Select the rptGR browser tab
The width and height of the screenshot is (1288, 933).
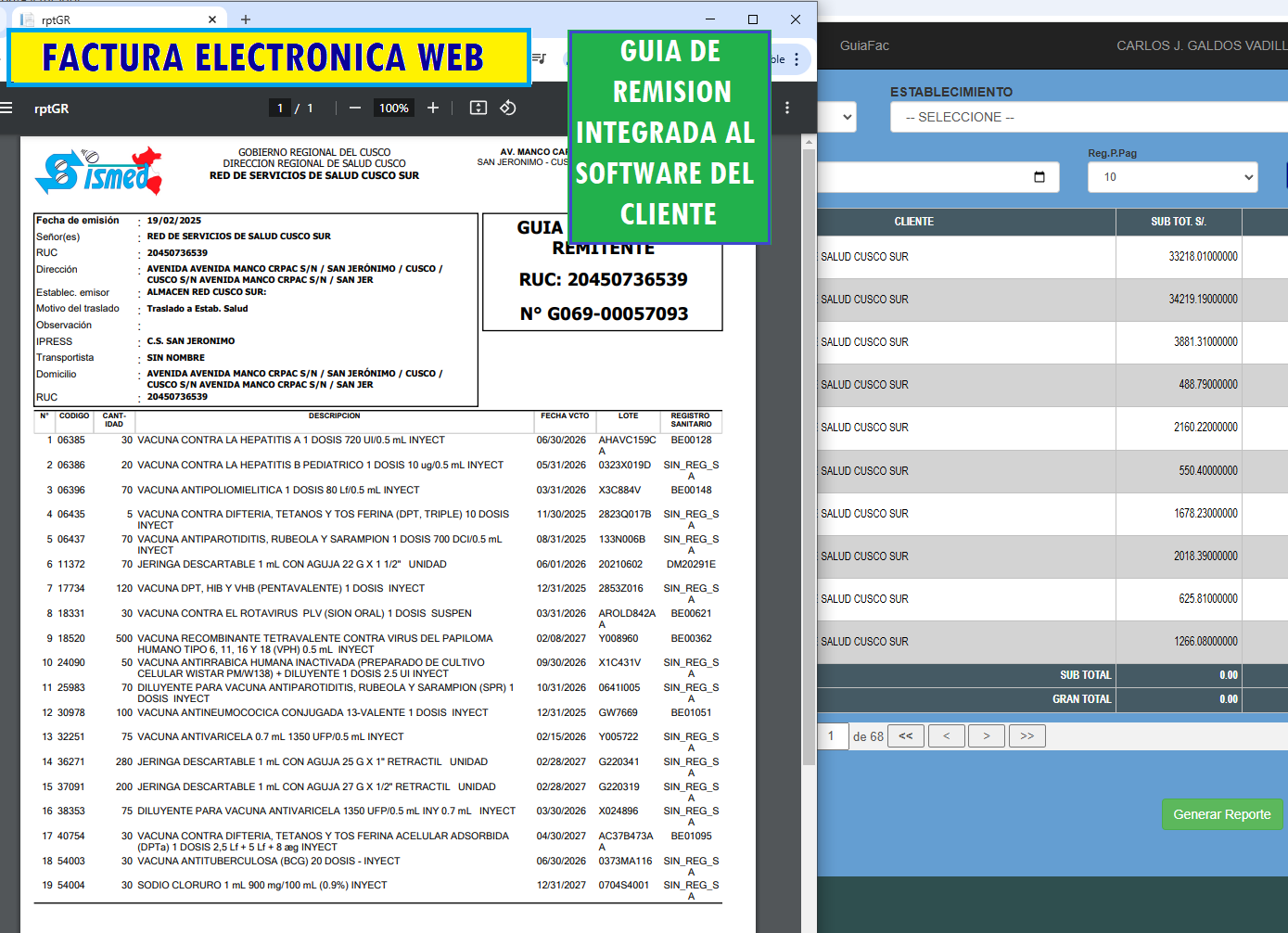pyautogui.click(x=121, y=19)
